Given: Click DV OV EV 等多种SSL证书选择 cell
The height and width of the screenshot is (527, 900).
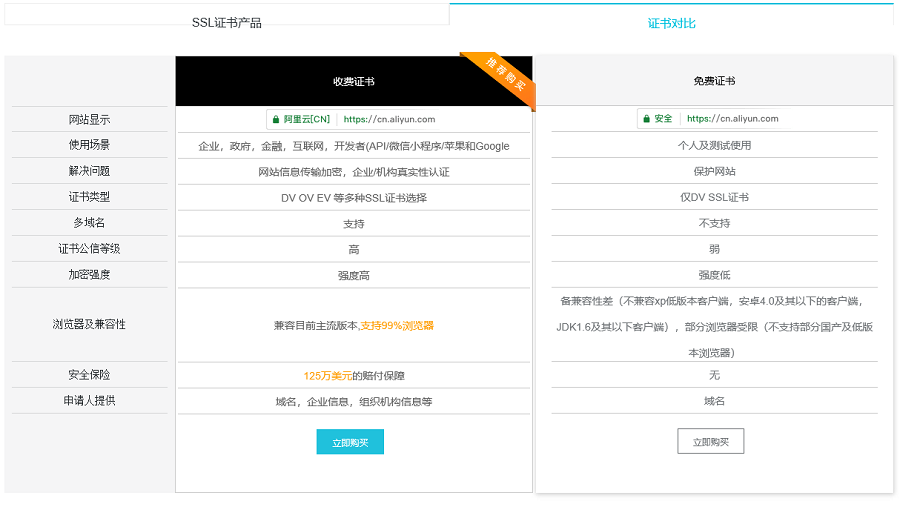Looking at the screenshot, I should [354, 198].
